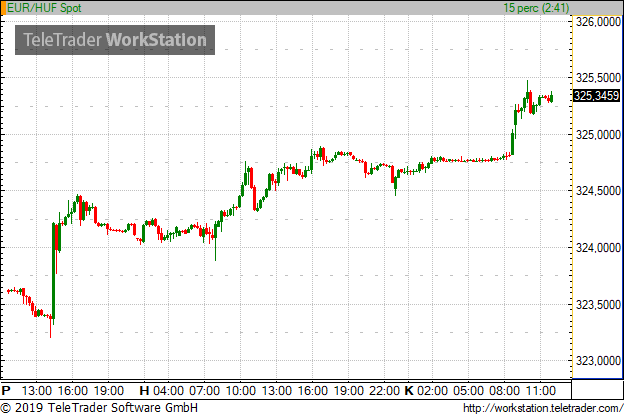Image resolution: width=624 pixels, height=417 pixels.
Task: Click the 10:00 time label
Action: [x=240, y=390]
